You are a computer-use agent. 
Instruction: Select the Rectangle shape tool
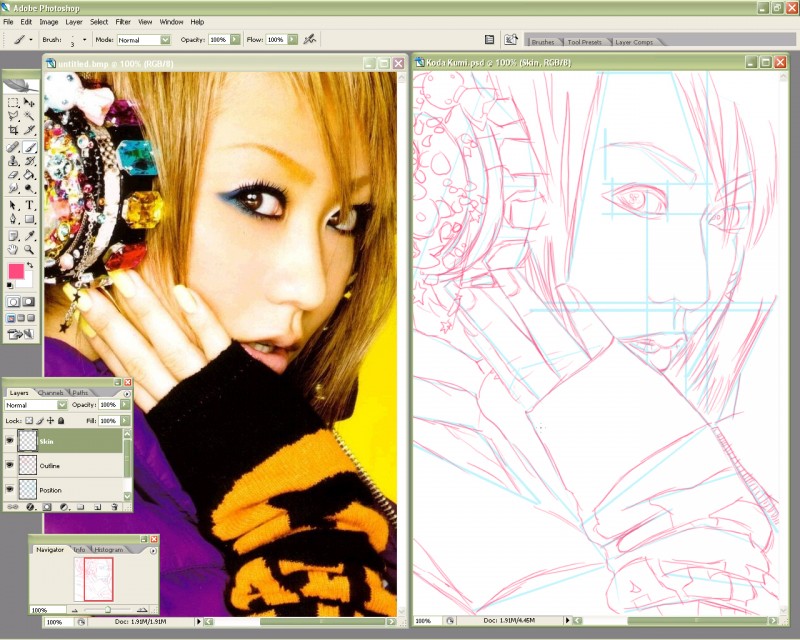pyautogui.click(x=29, y=219)
